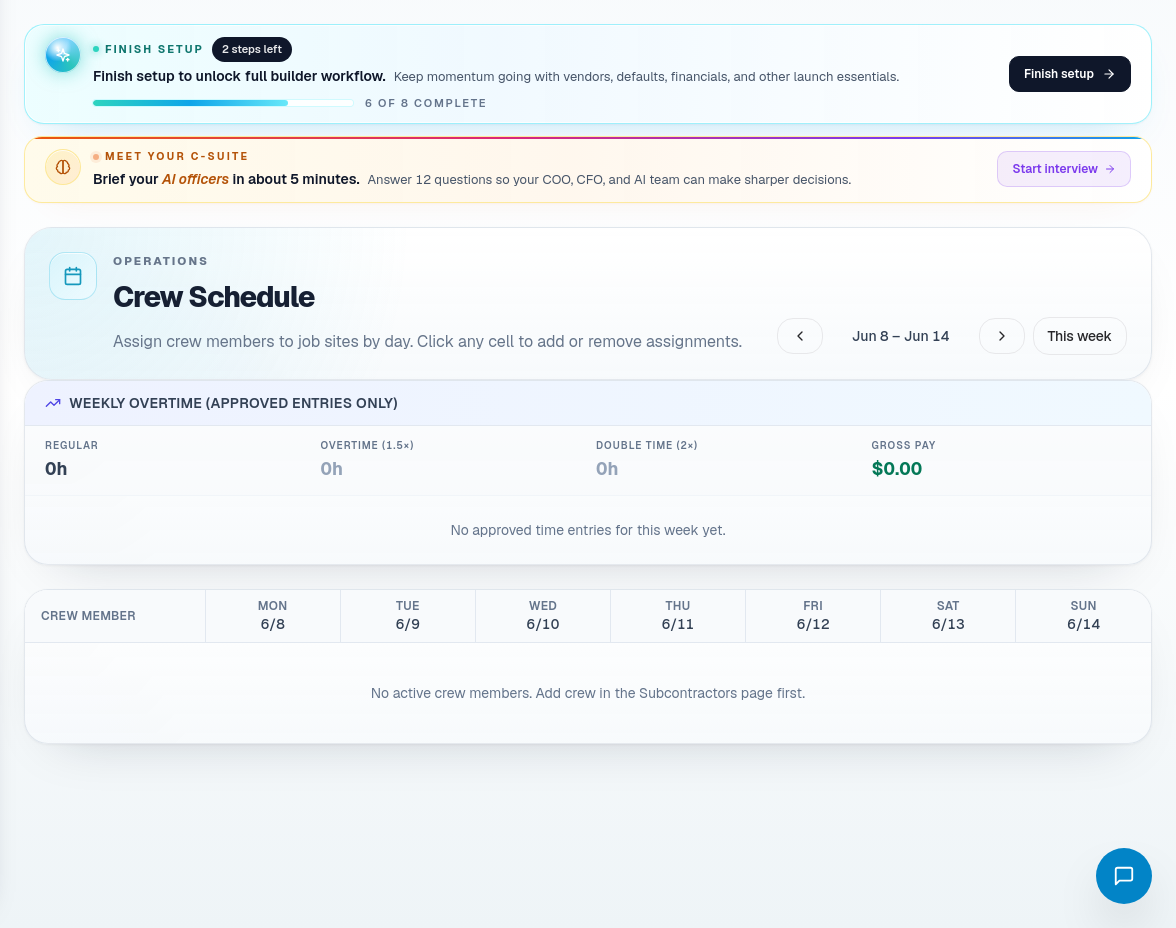Start the C-Suite interview
1176x928 pixels.
coord(1064,169)
